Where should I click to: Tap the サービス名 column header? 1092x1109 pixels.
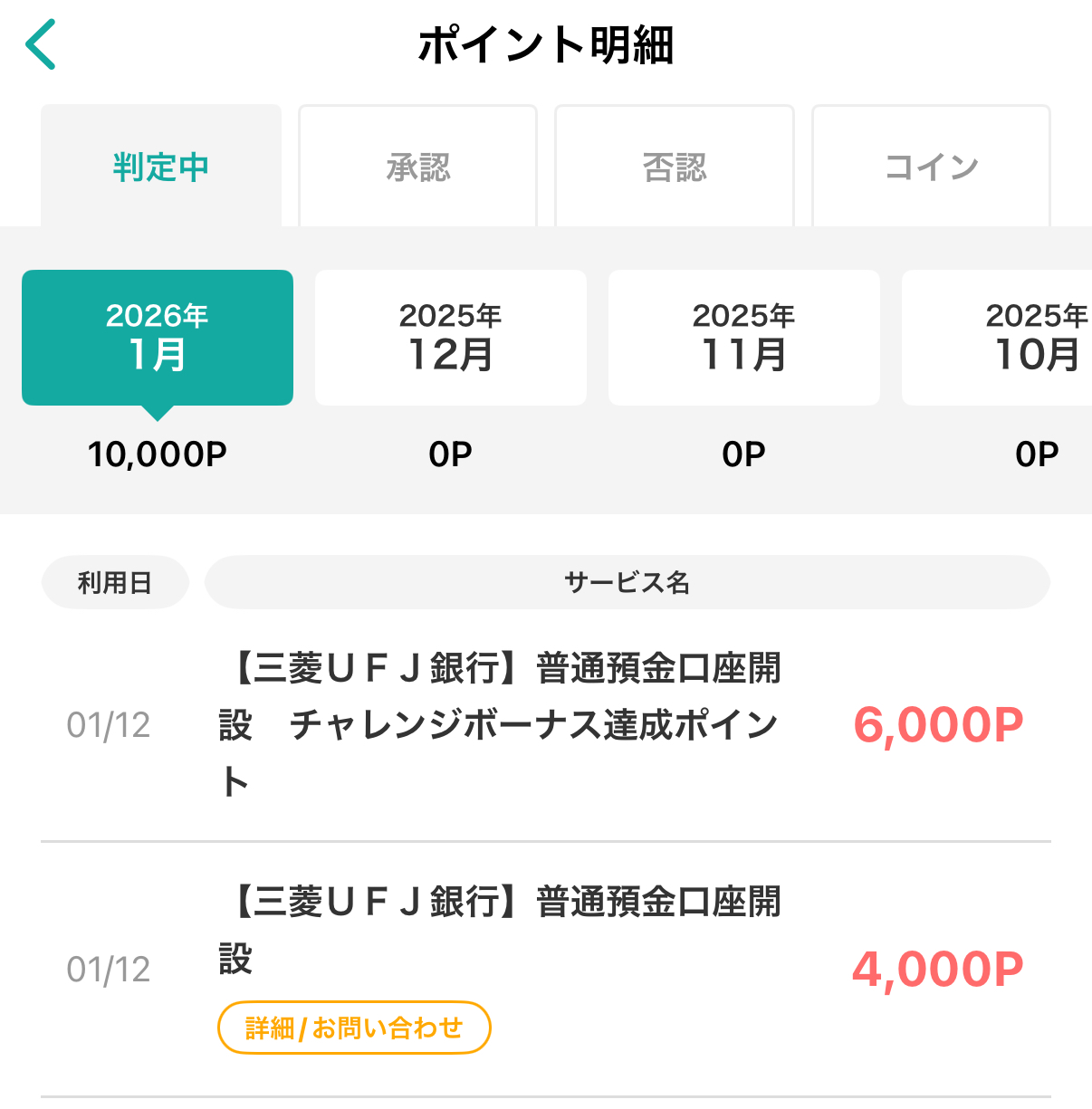627,582
